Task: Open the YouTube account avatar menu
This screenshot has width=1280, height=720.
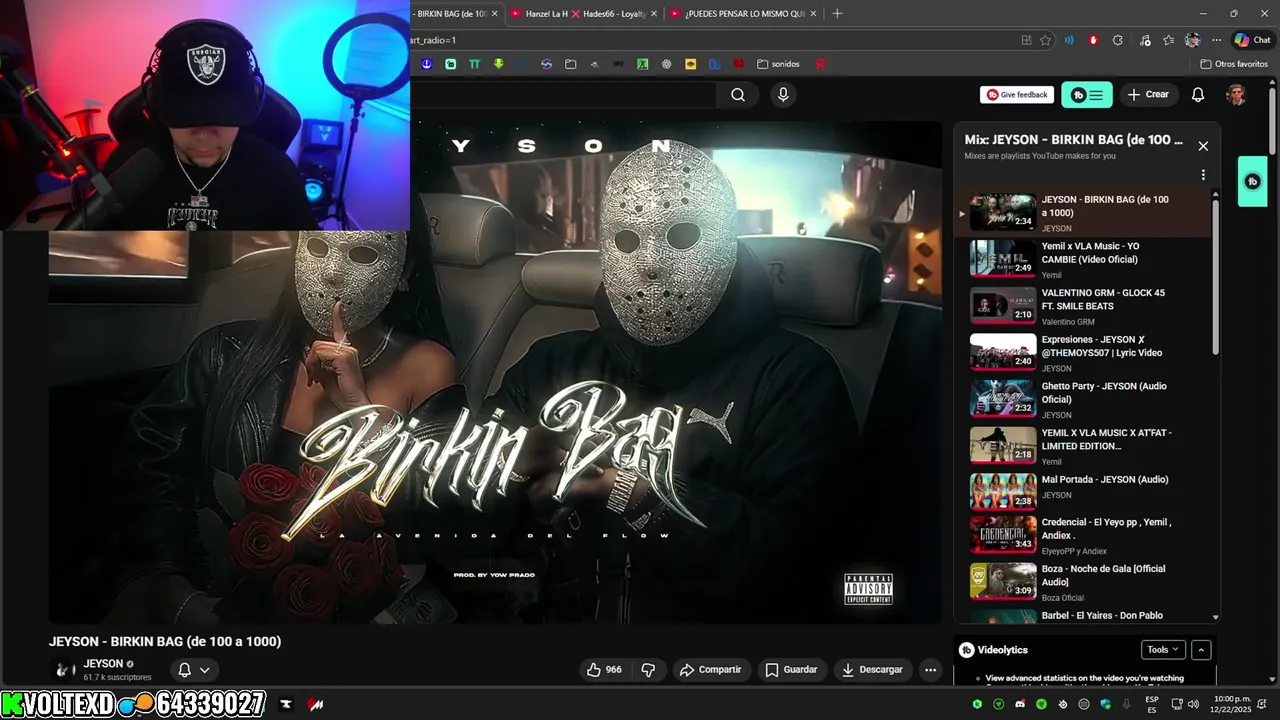Action: pyautogui.click(x=1236, y=95)
